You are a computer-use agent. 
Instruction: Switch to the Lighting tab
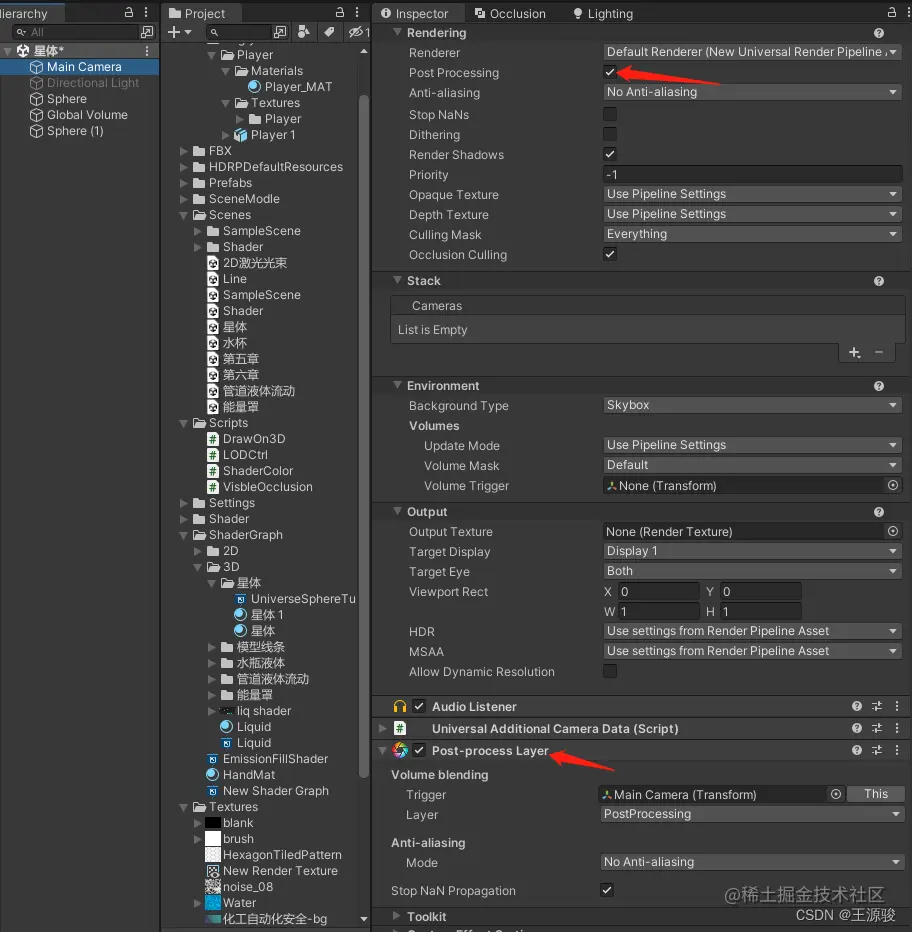click(x=603, y=13)
